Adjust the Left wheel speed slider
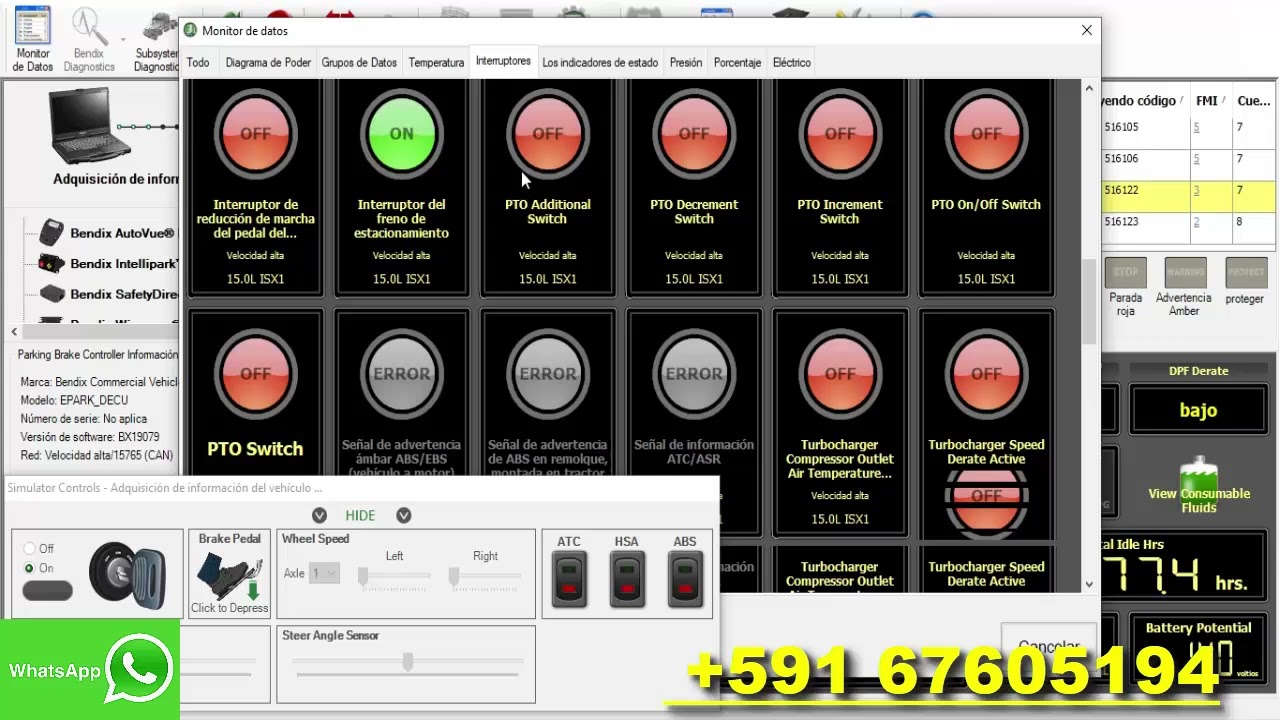The image size is (1280, 720). (364, 577)
